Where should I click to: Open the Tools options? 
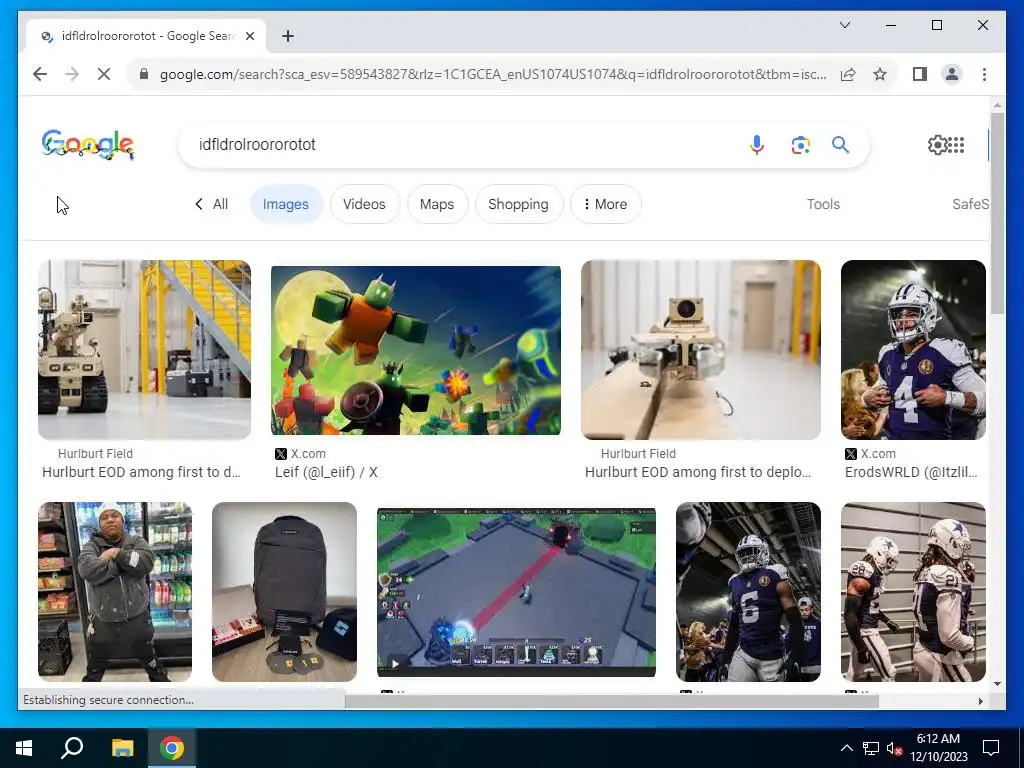[823, 204]
